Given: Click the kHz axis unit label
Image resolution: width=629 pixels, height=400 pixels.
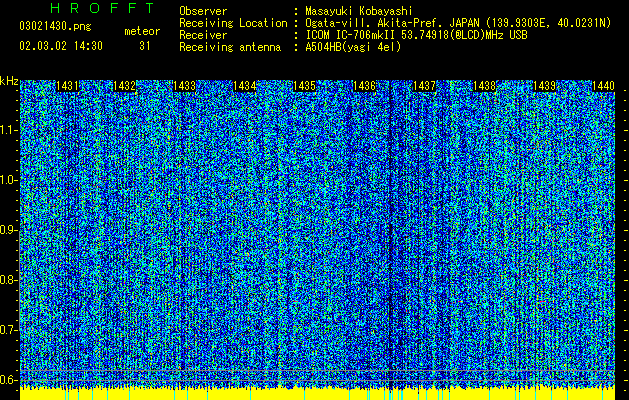Looking at the screenshot, I should tap(9, 81).
